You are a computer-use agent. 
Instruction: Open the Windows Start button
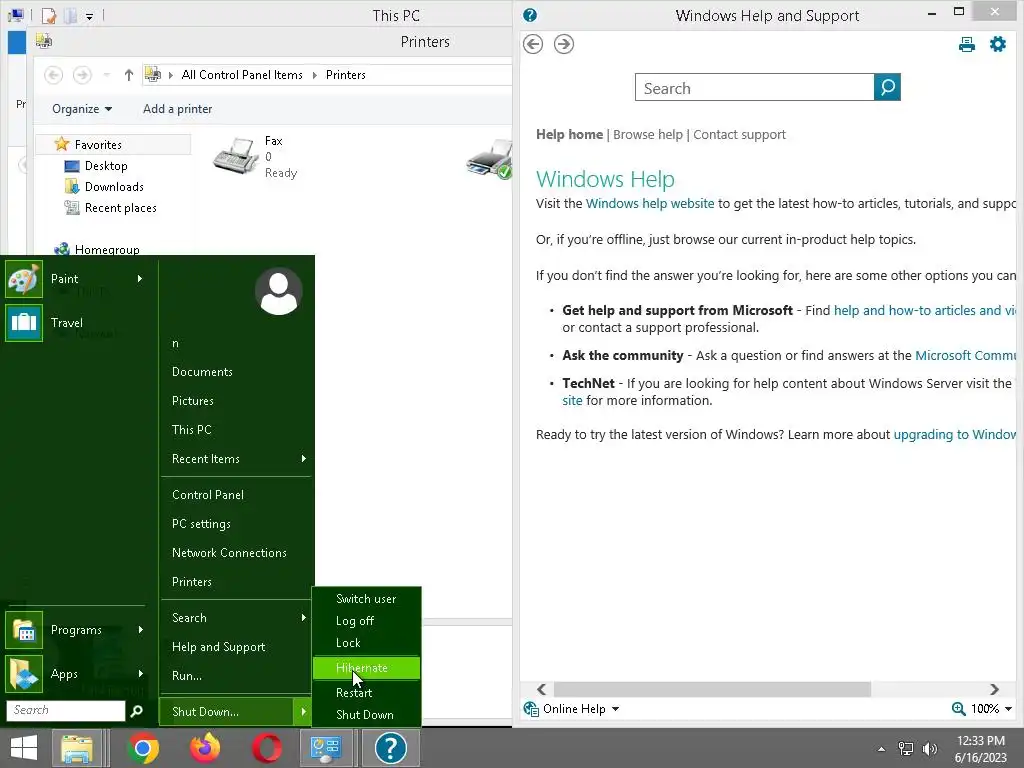pyautogui.click(x=24, y=748)
